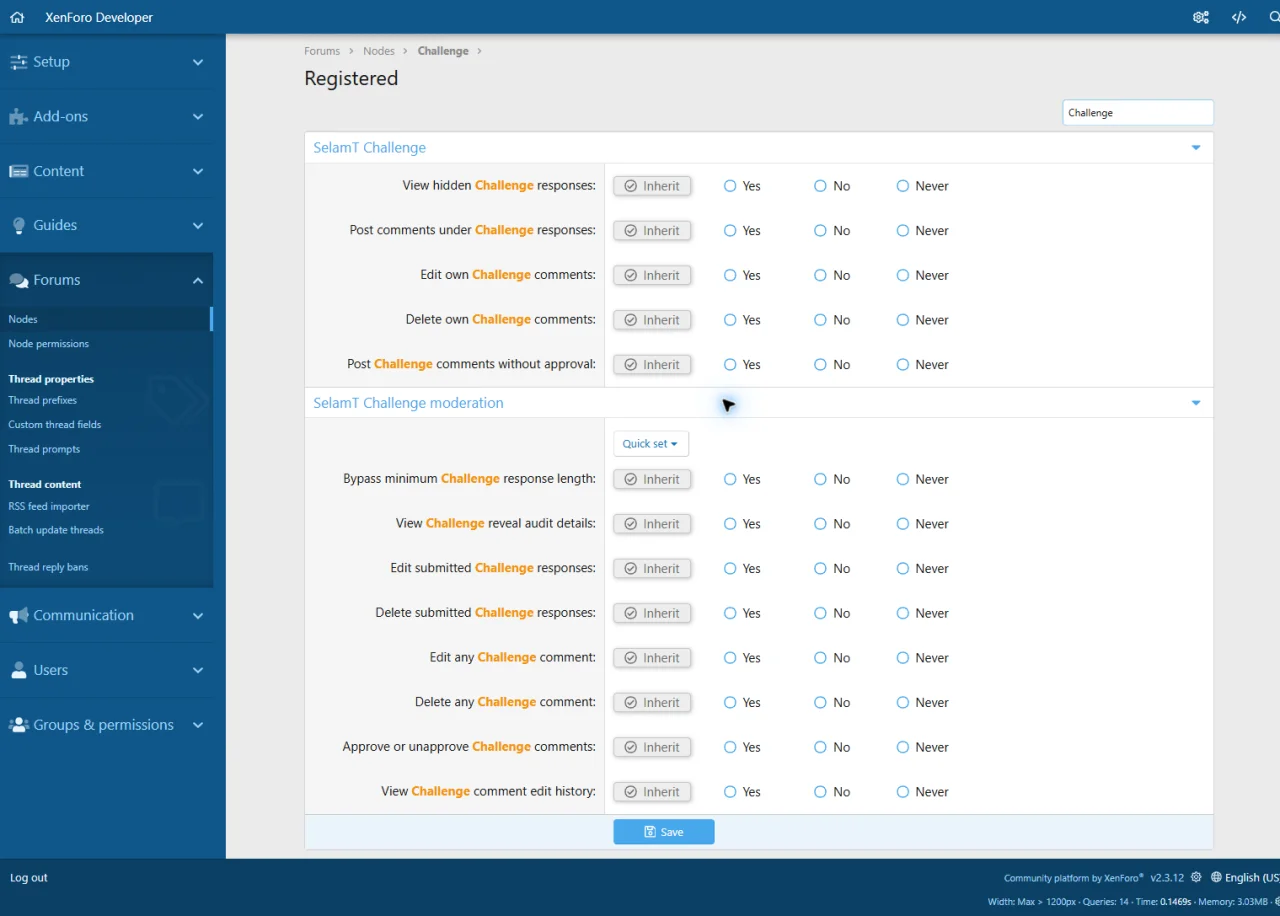
Task: Click the home icon in header
Action: coord(17,17)
